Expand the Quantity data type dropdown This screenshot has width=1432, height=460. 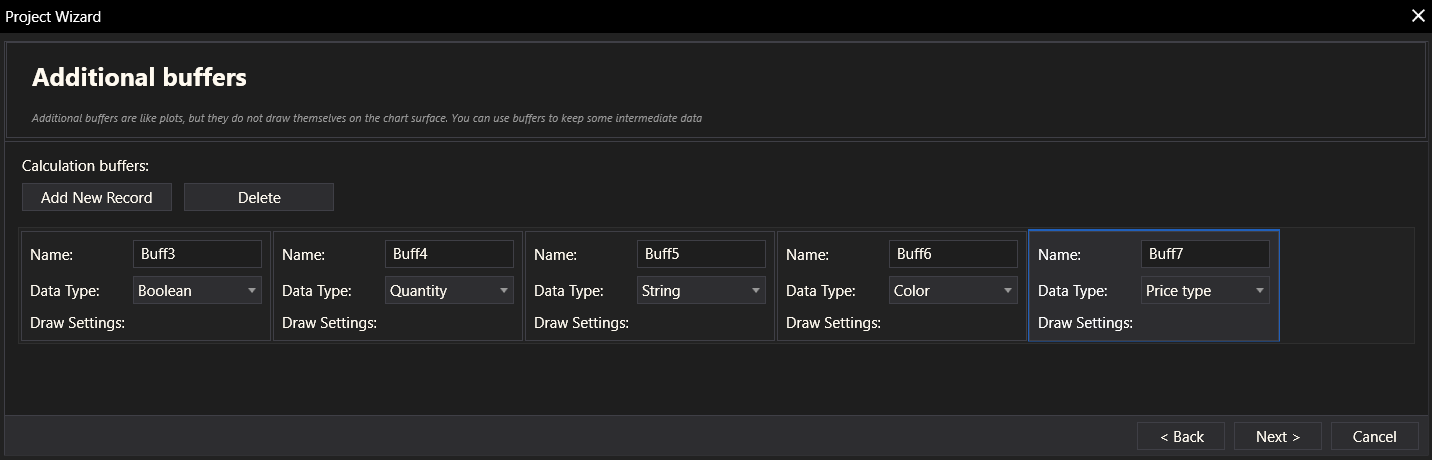click(449, 291)
